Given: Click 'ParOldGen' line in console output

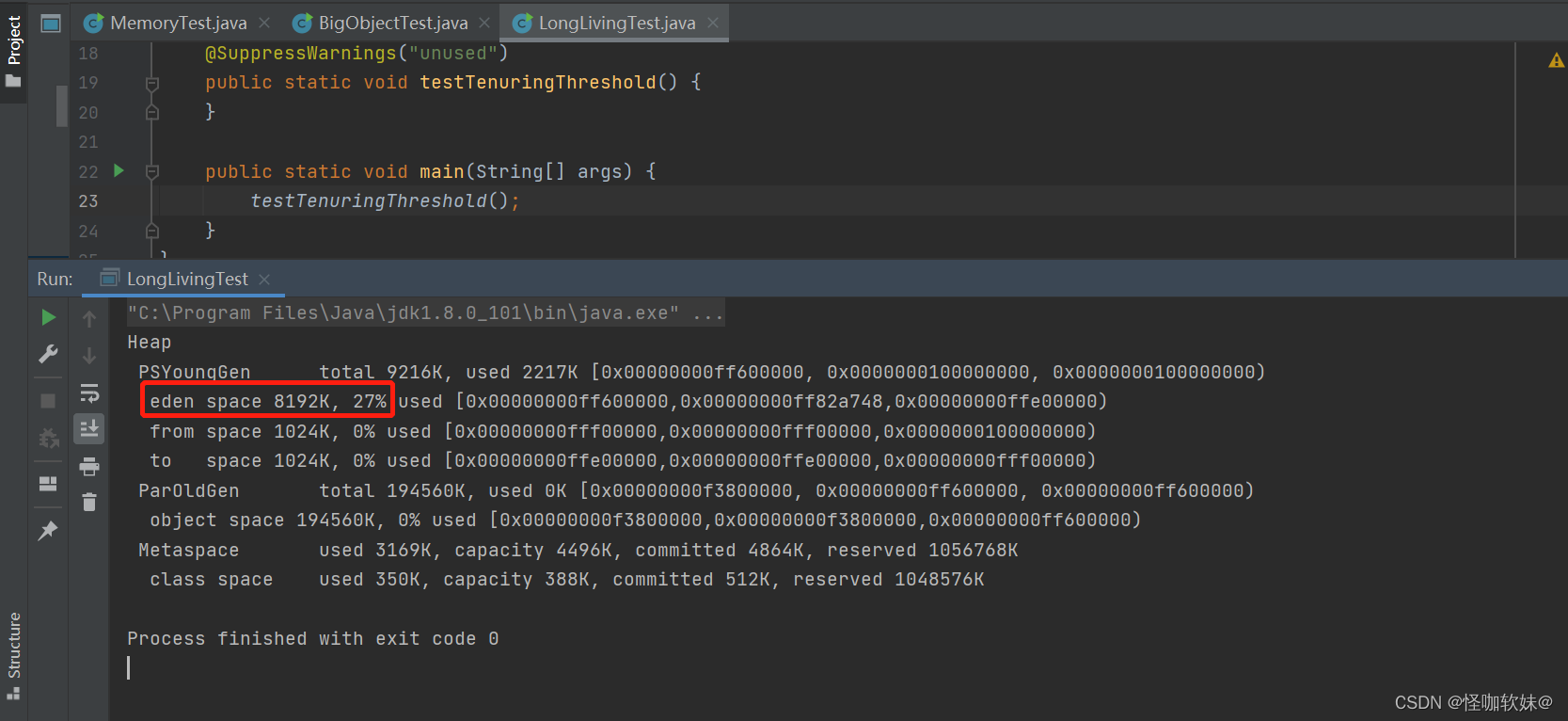Looking at the screenshot, I should coord(696,490).
